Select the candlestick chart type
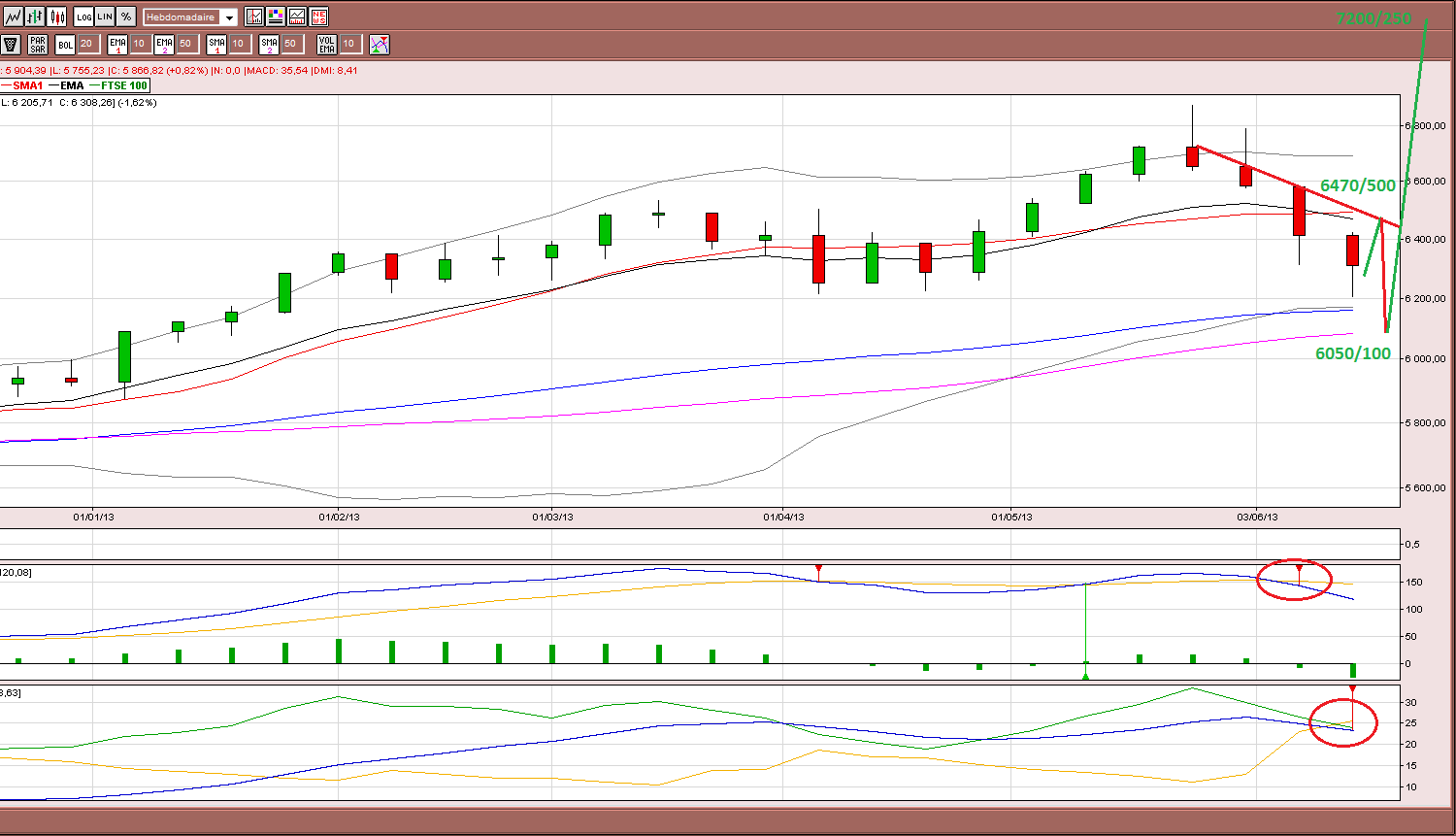 coord(57,17)
